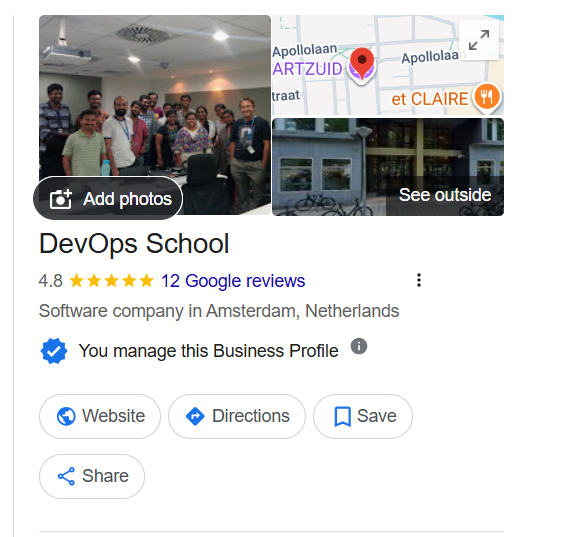The width and height of the screenshot is (586, 537).
Task: Open the three-dot more options menu
Action: point(419,280)
